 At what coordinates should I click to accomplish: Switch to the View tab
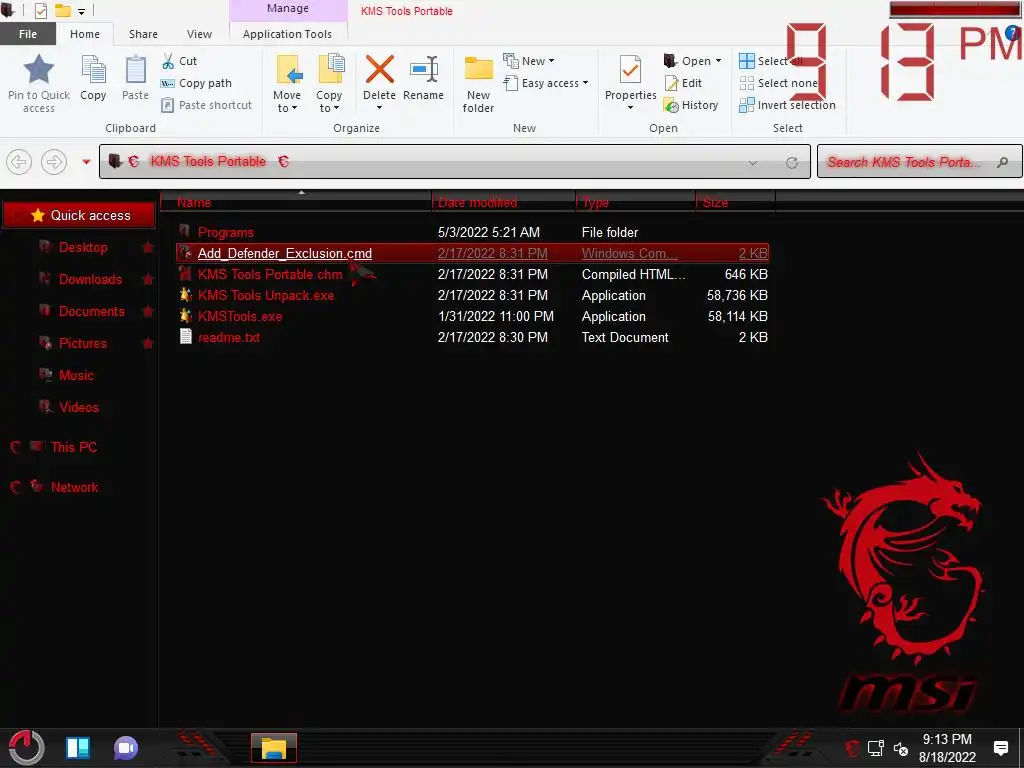click(x=199, y=34)
